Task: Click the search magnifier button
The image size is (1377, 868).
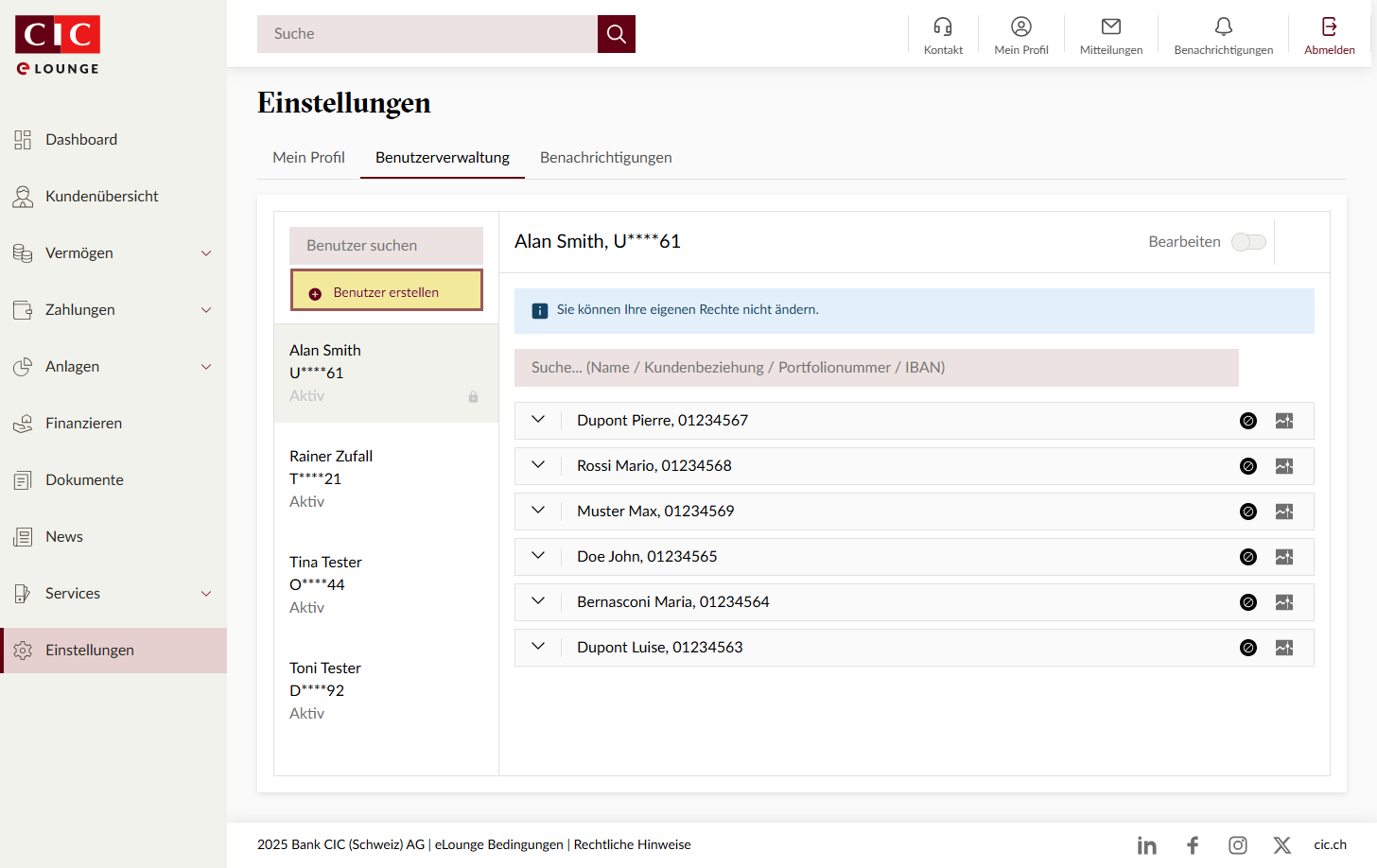Action: [616, 34]
